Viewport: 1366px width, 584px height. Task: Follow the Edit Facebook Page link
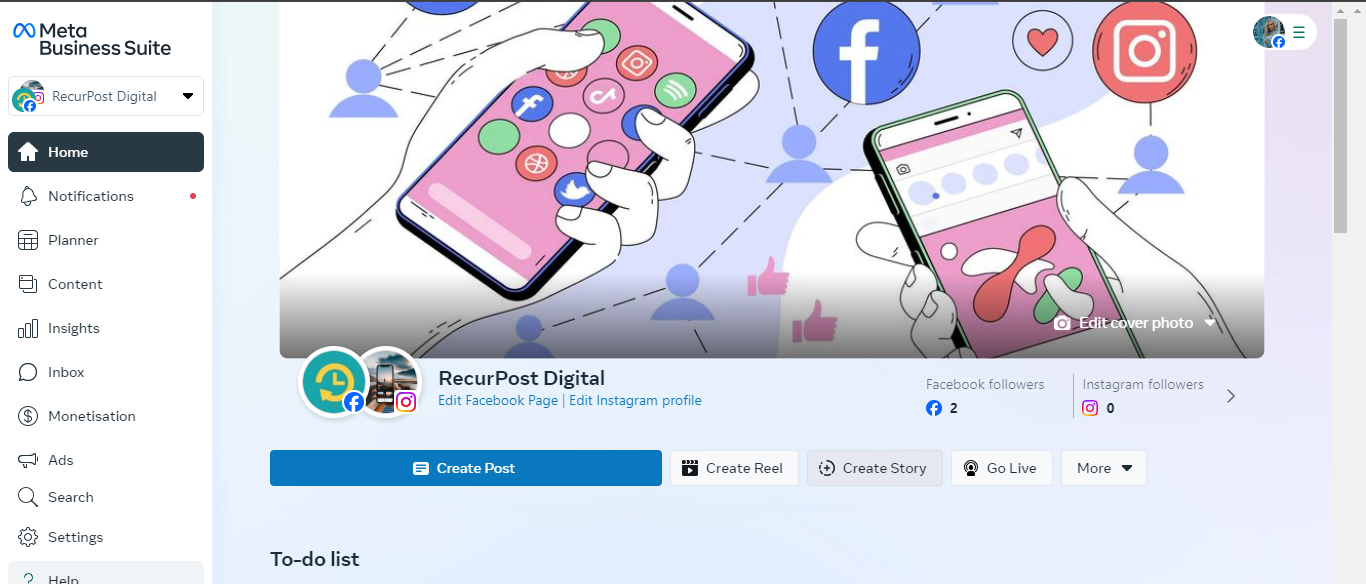[498, 401]
